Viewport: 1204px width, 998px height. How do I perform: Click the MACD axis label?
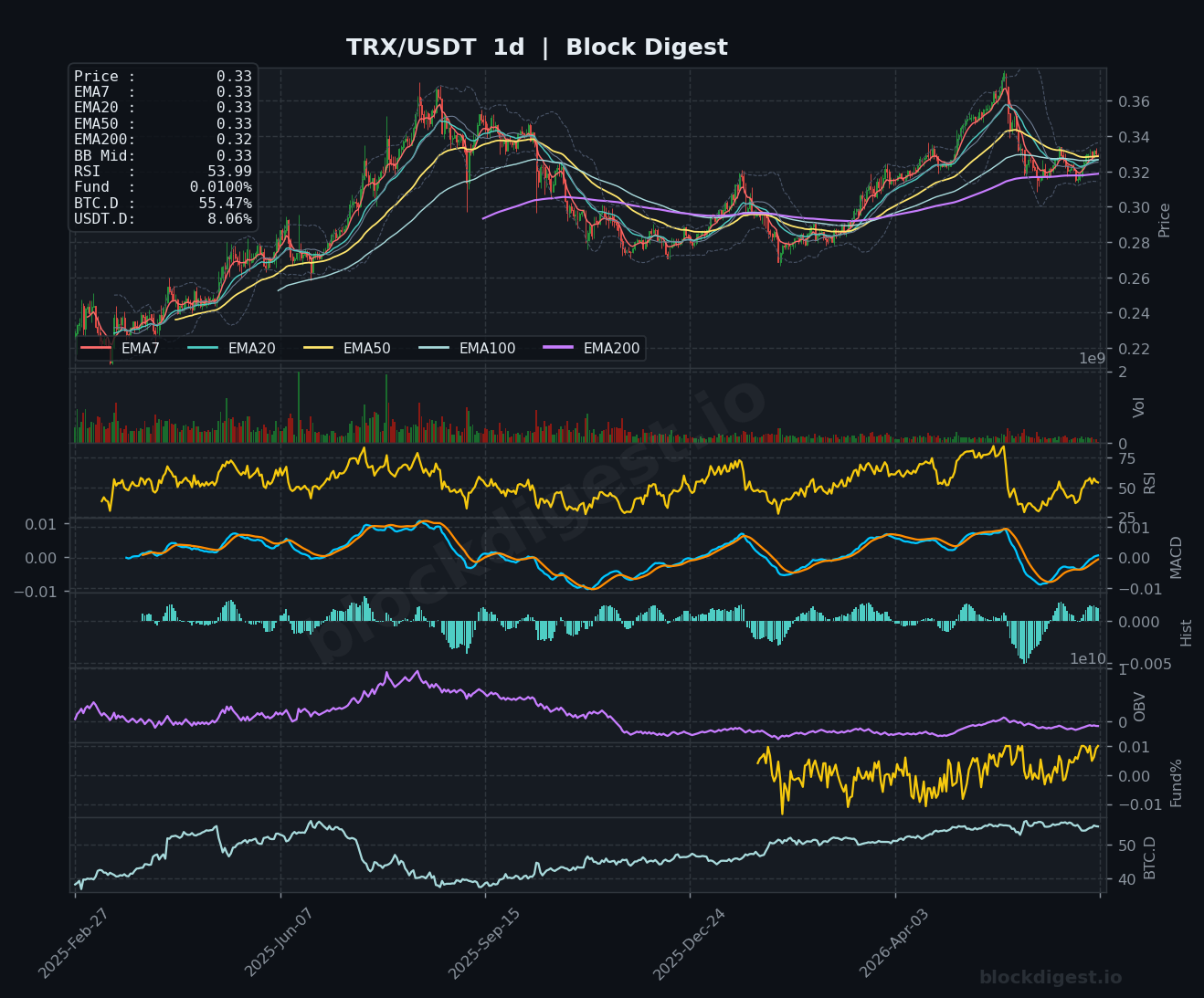[x=1177, y=557]
